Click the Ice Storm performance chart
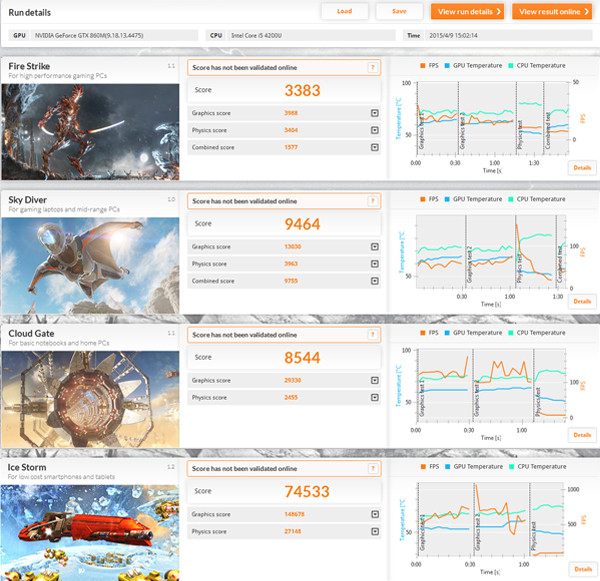The image size is (600, 581). 490,519
